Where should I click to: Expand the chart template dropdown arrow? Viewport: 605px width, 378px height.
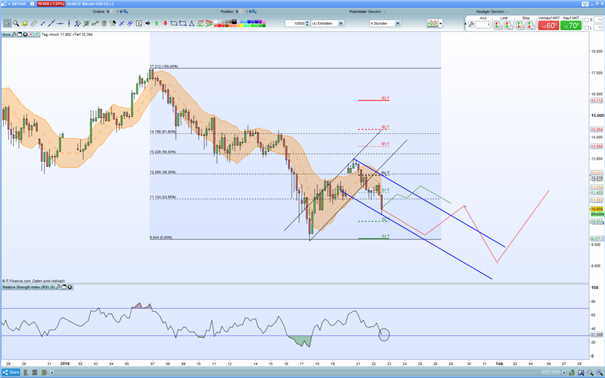(x=441, y=24)
